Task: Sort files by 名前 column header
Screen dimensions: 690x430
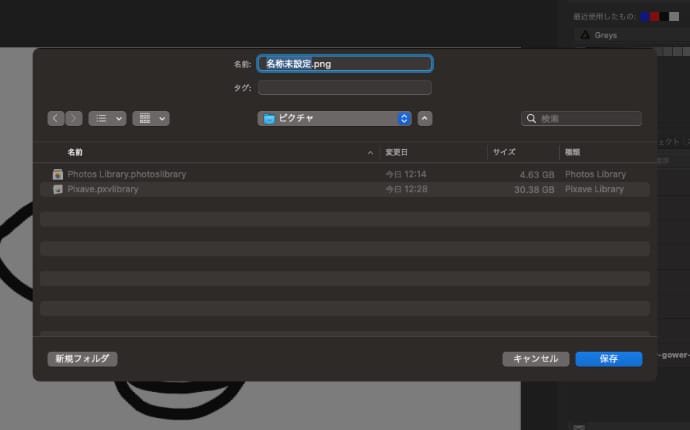Action: pyautogui.click(x=75, y=152)
